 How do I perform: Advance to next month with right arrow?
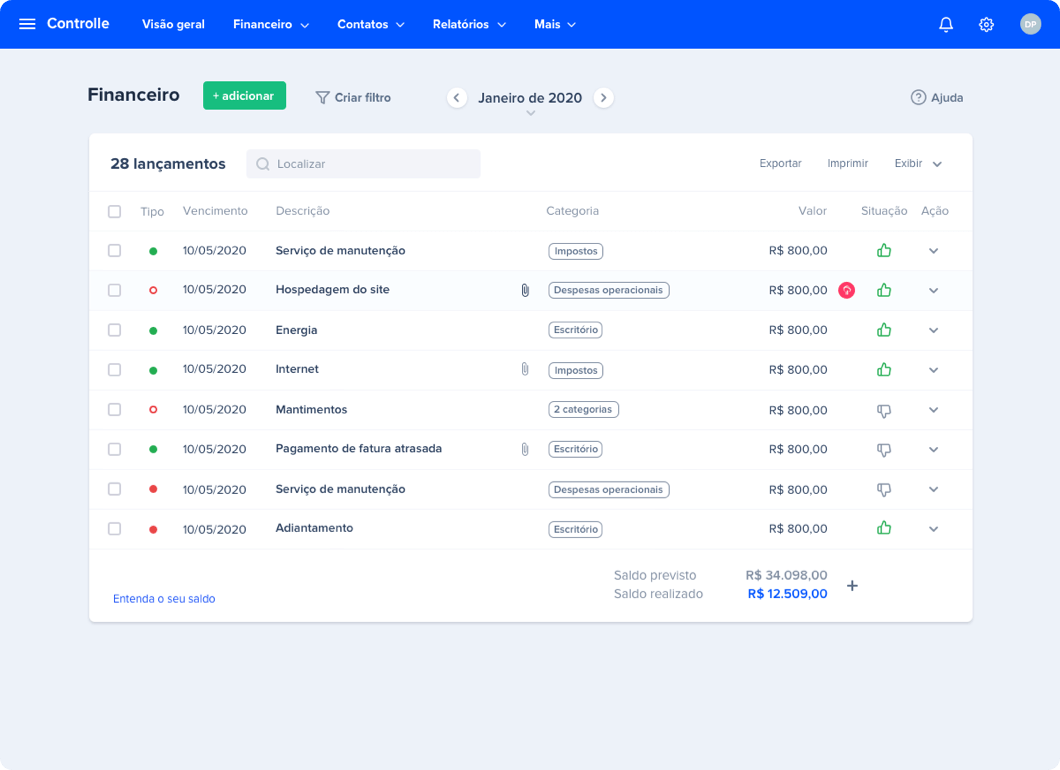603,97
